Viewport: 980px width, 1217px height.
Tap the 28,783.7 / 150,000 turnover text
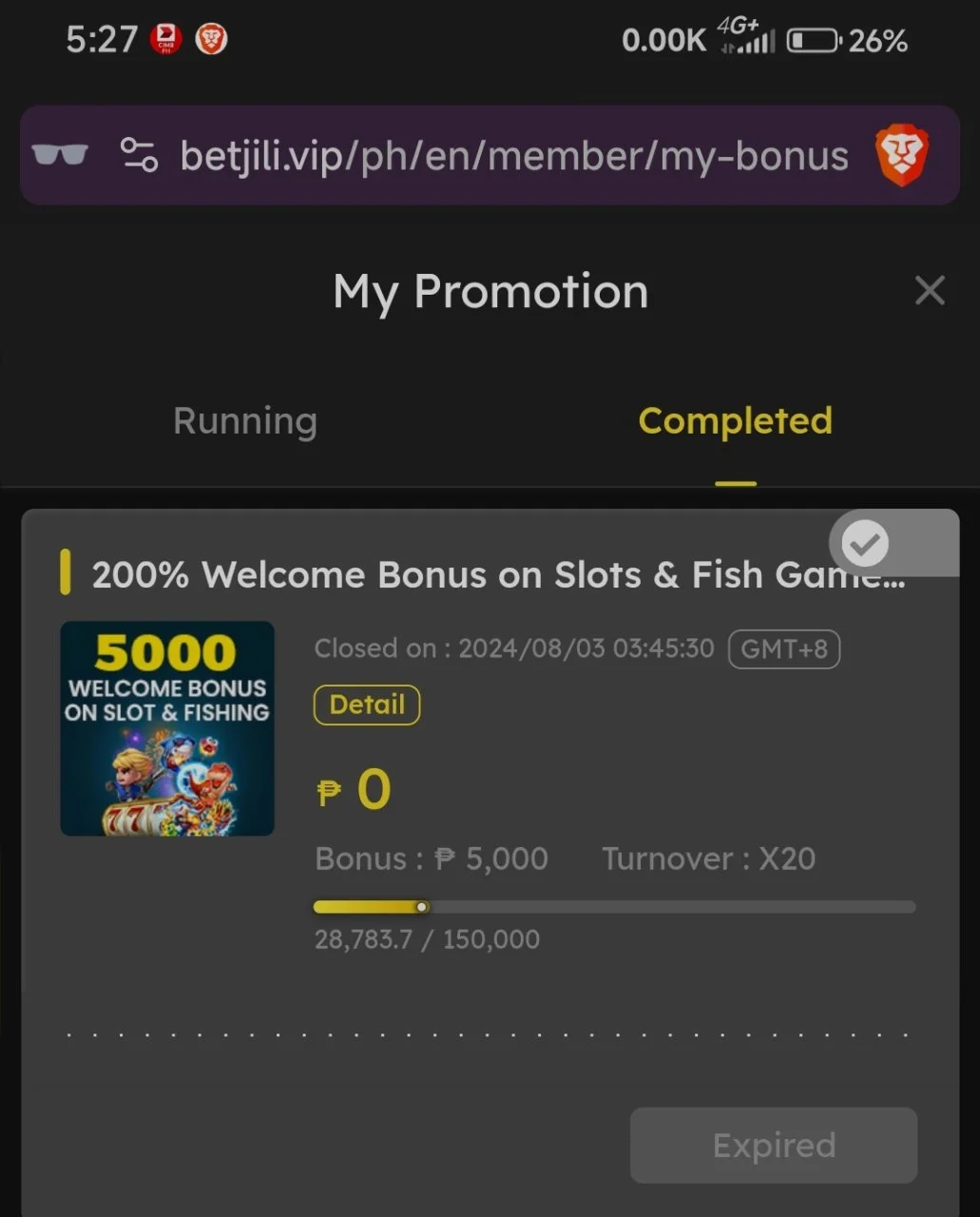click(427, 939)
